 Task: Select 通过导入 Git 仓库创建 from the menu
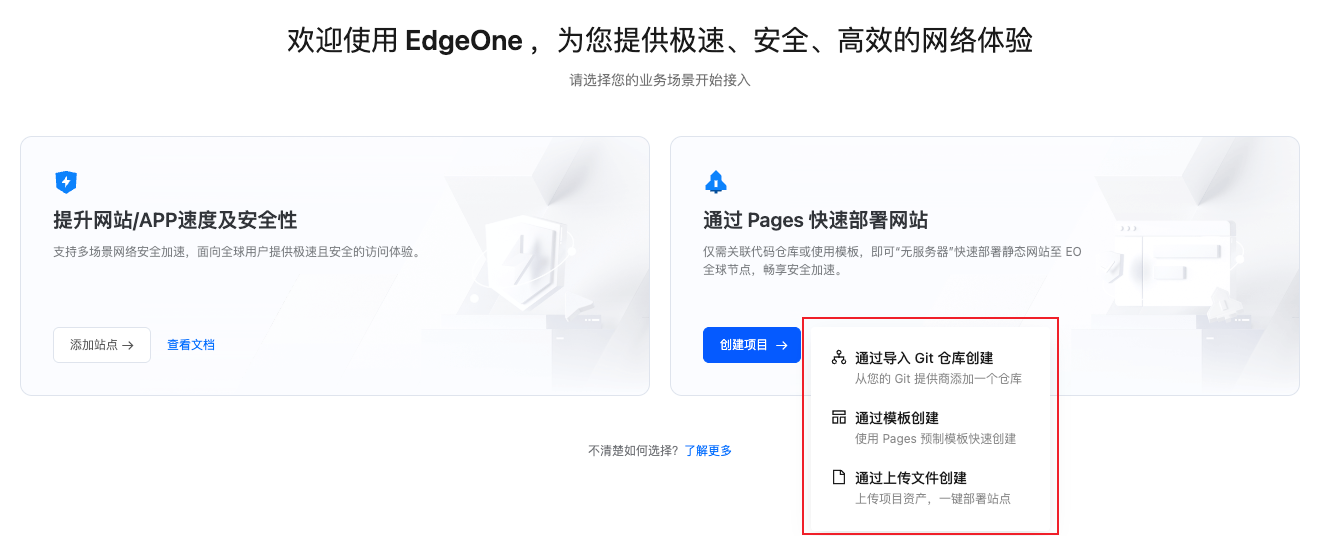(923, 358)
